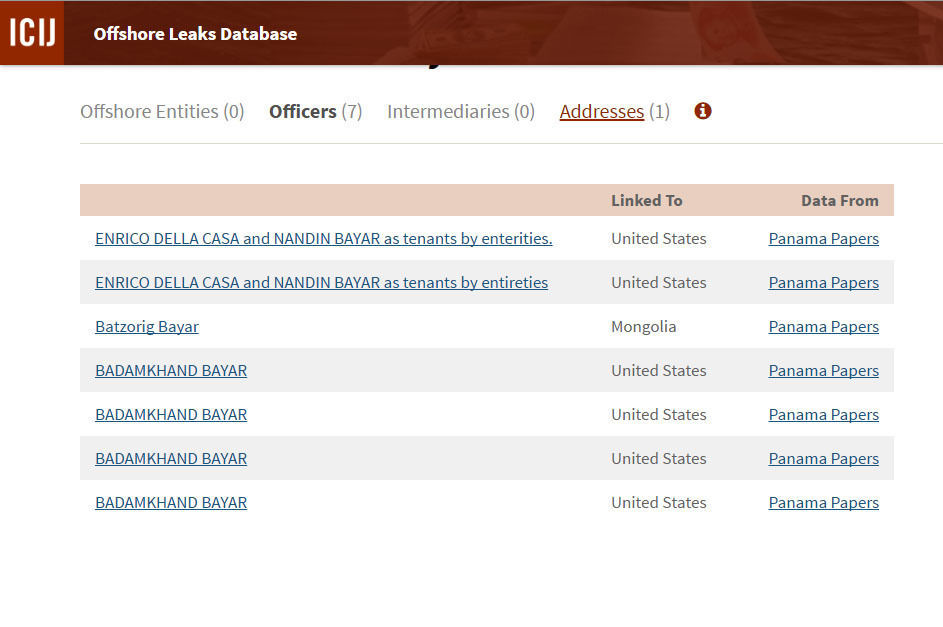Click Panama Papers in the 'entireties' row
The width and height of the screenshot is (943, 627).
(x=823, y=283)
